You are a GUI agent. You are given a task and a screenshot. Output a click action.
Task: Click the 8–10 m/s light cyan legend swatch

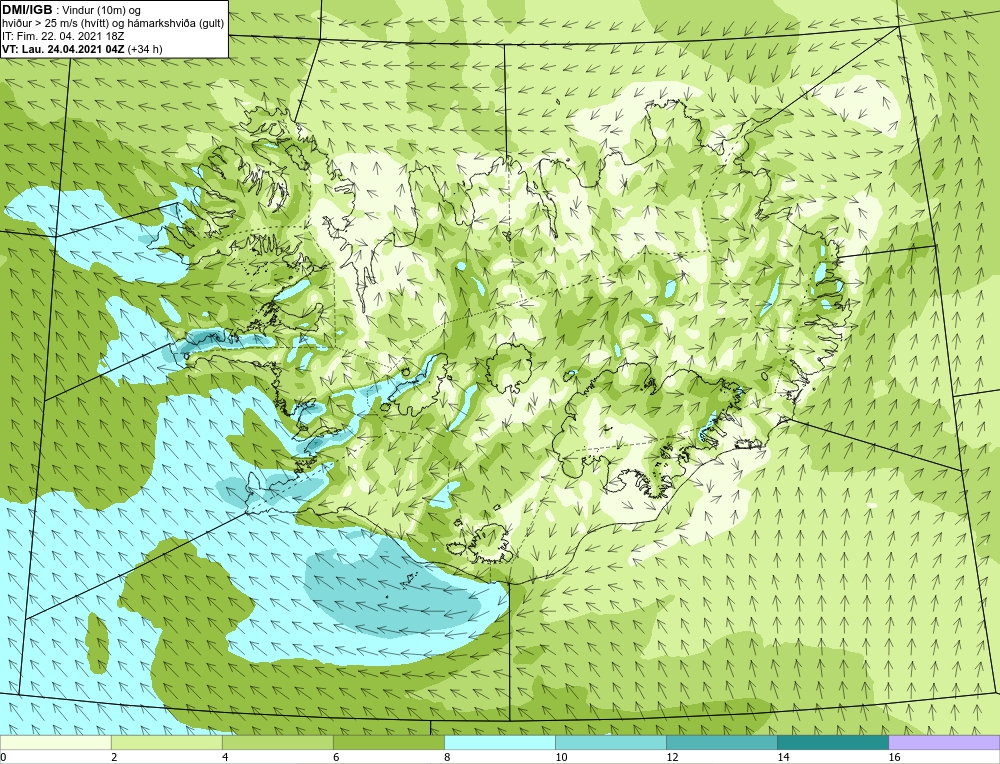coord(499,742)
